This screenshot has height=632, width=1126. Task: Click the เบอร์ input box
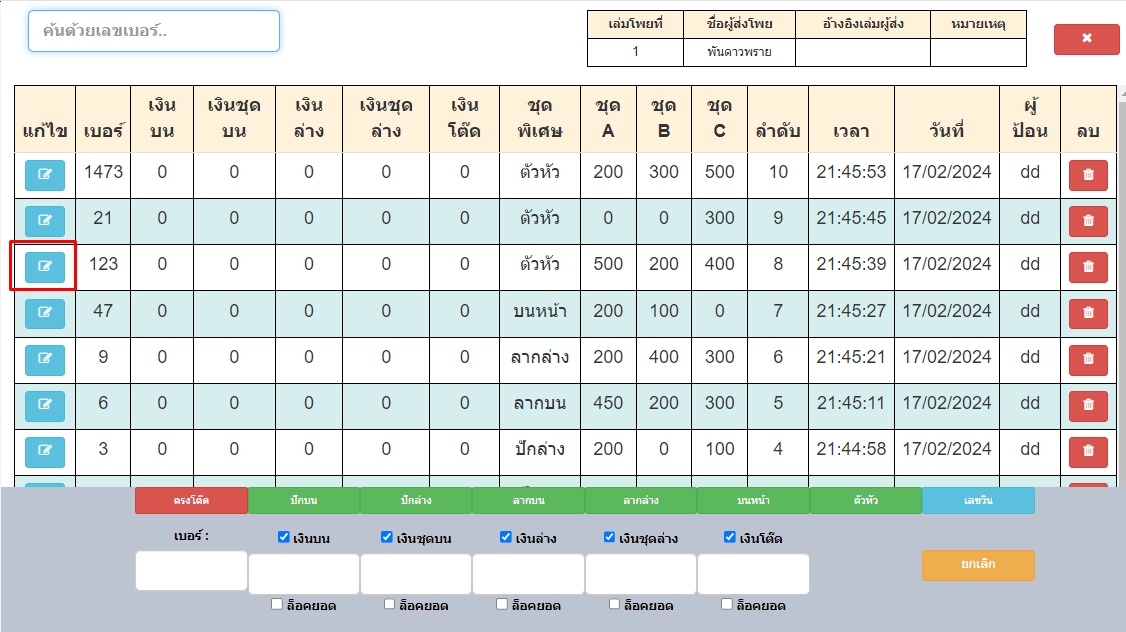pos(191,570)
